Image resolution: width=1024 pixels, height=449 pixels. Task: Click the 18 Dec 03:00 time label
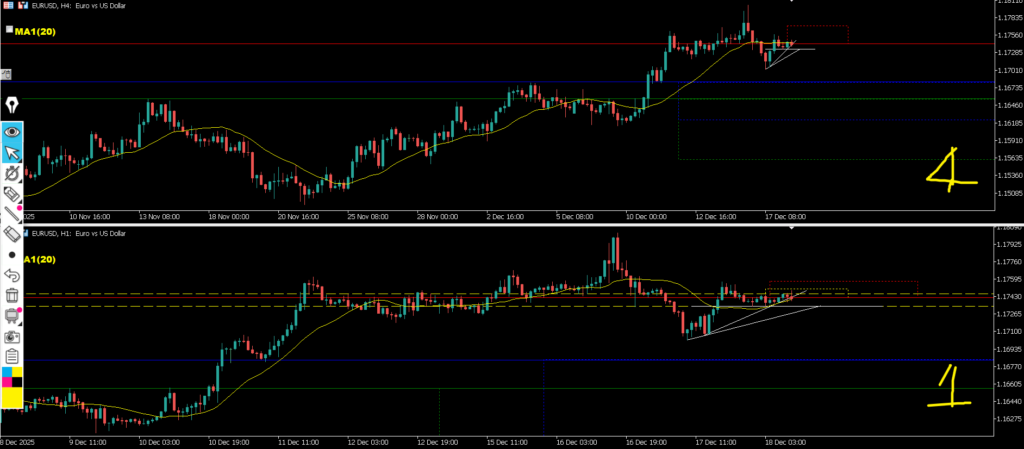(786, 442)
